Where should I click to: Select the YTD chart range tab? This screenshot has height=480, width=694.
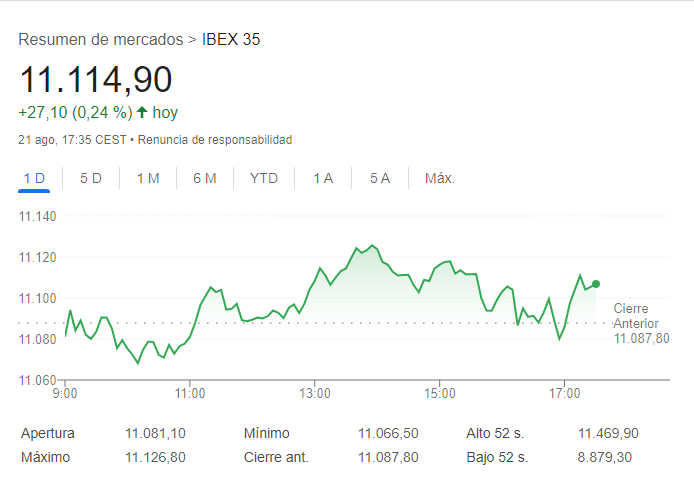pyautogui.click(x=264, y=178)
